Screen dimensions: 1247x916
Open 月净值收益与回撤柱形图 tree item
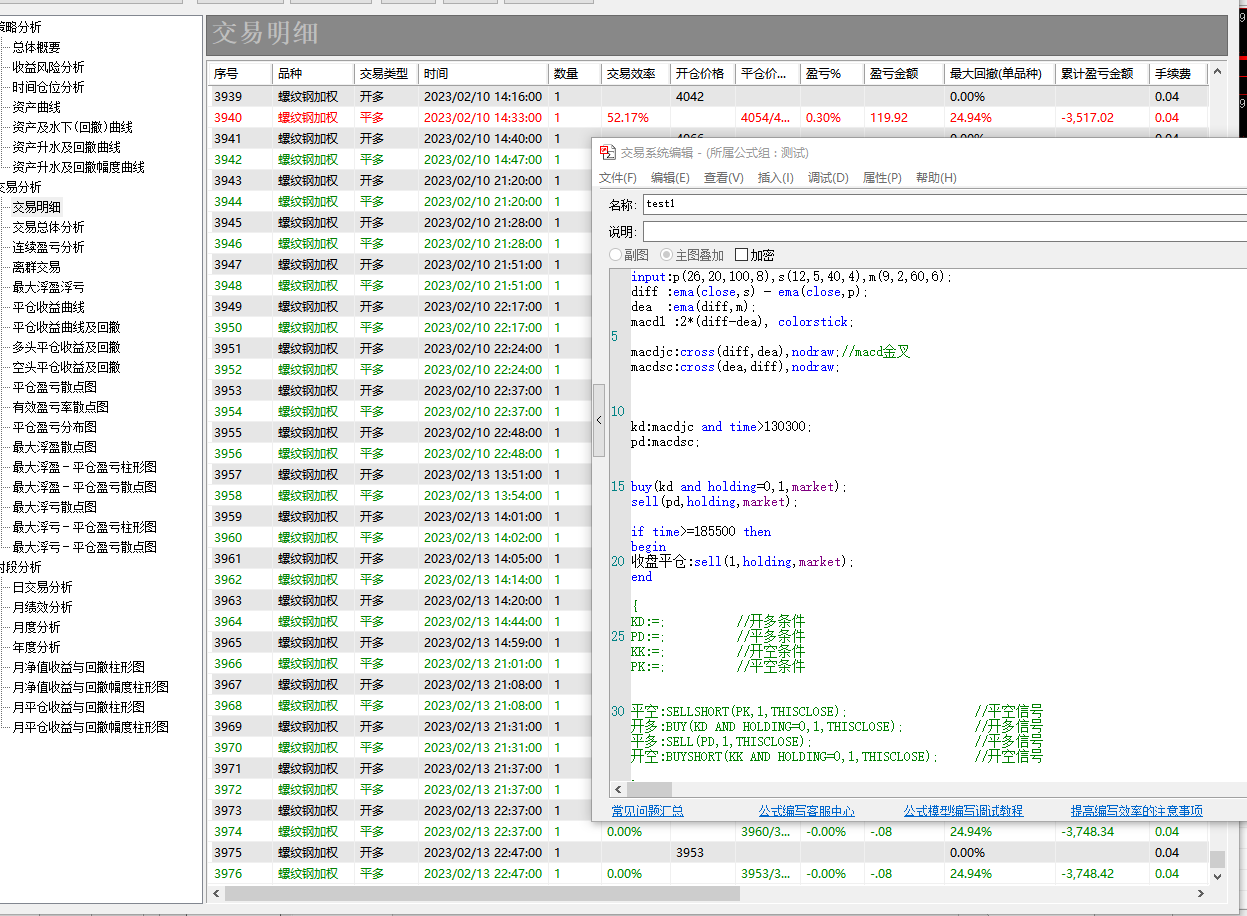click(x=78, y=667)
